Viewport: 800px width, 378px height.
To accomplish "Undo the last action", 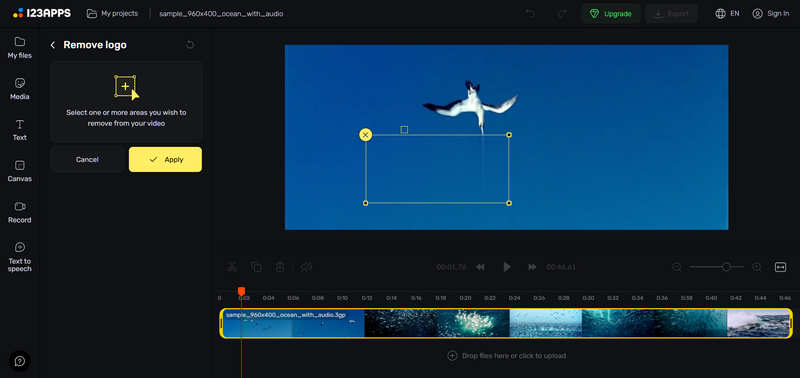I will pos(531,14).
